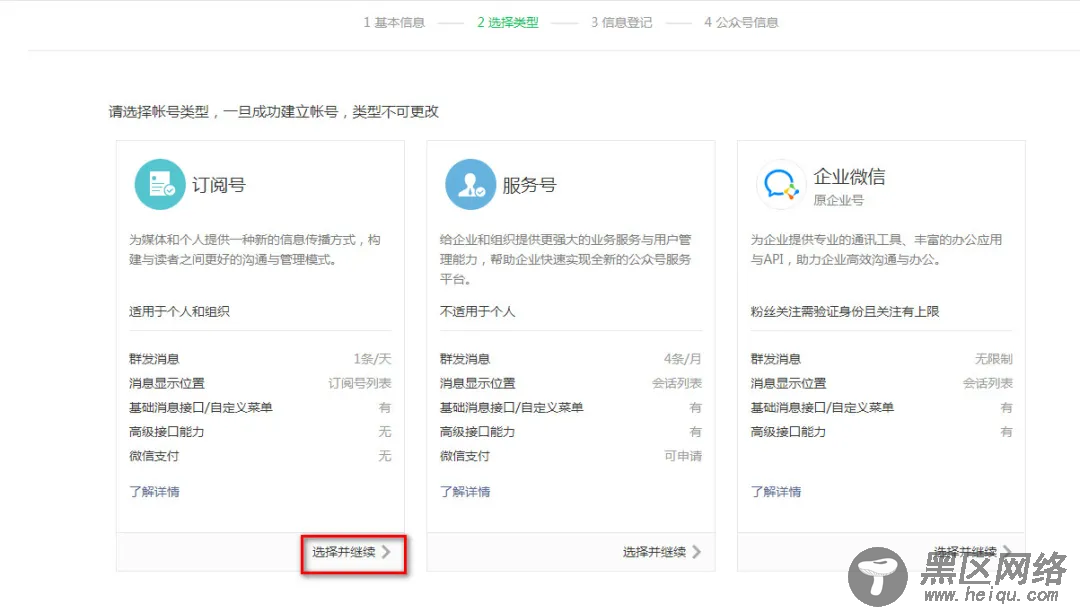Click 1条/天 value in 订阅号

click(372, 359)
